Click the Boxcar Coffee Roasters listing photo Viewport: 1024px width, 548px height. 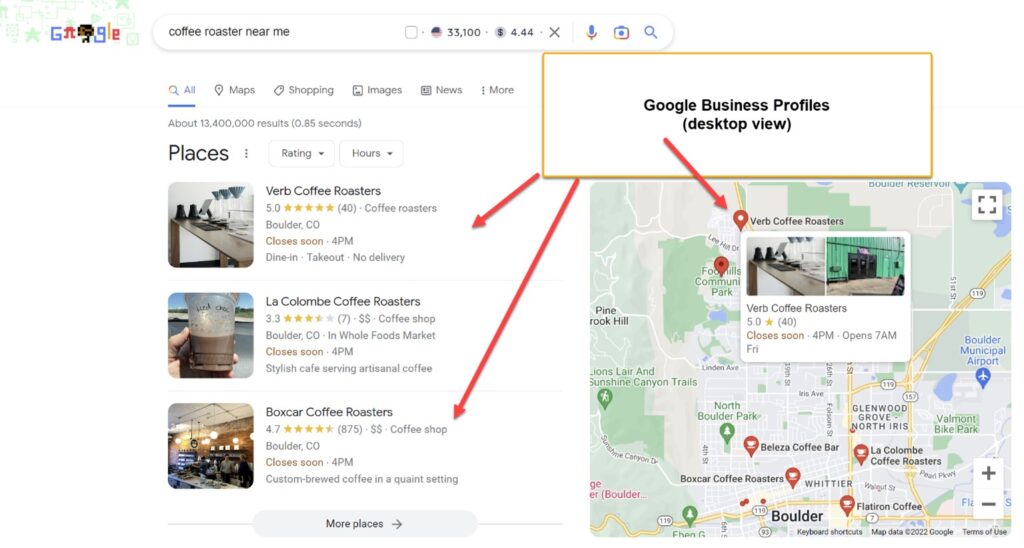tap(210, 445)
